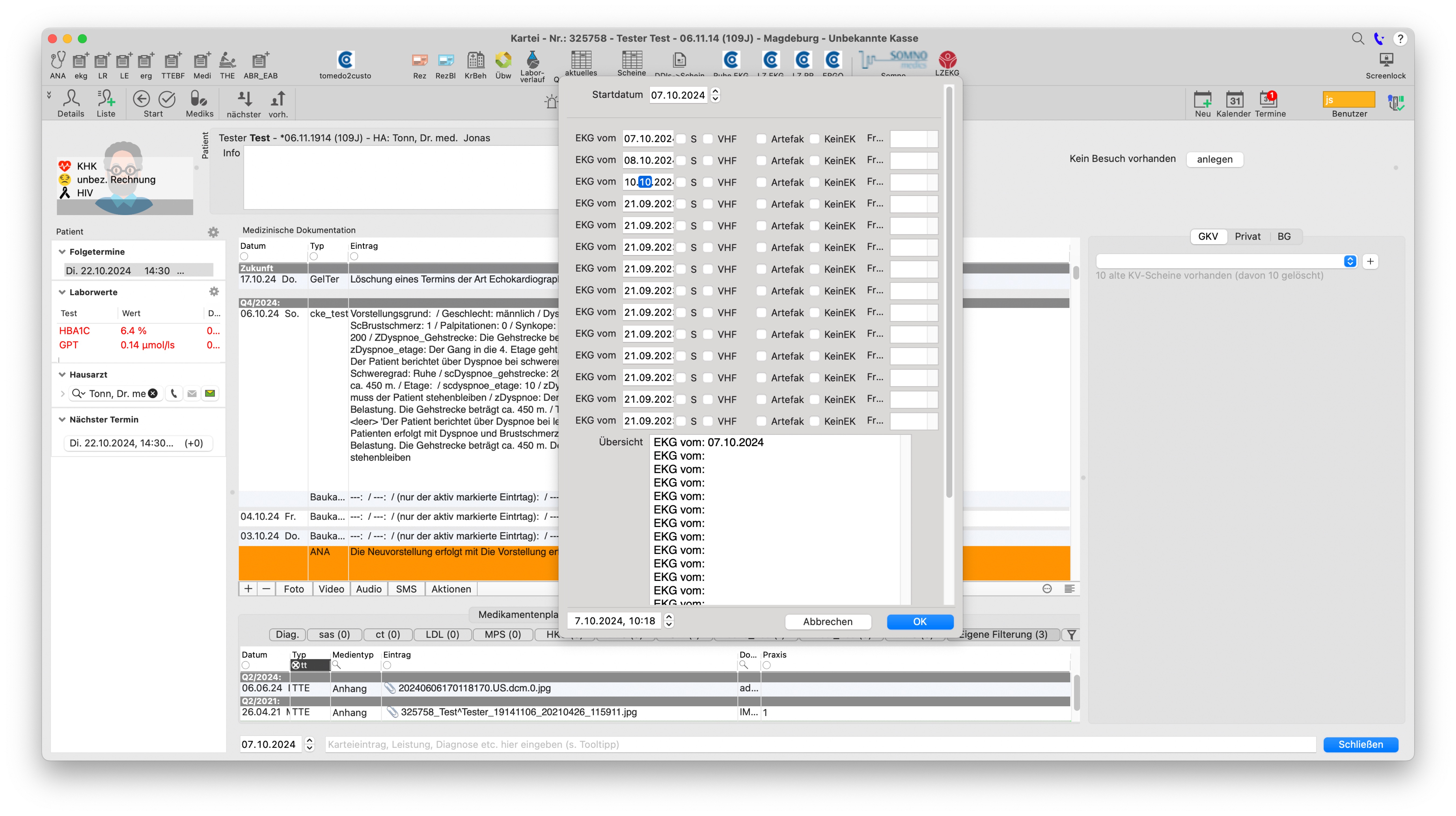Click the ekg entry toolbar icon
Image resolution: width=1456 pixels, height=816 pixels.
[x=81, y=60]
